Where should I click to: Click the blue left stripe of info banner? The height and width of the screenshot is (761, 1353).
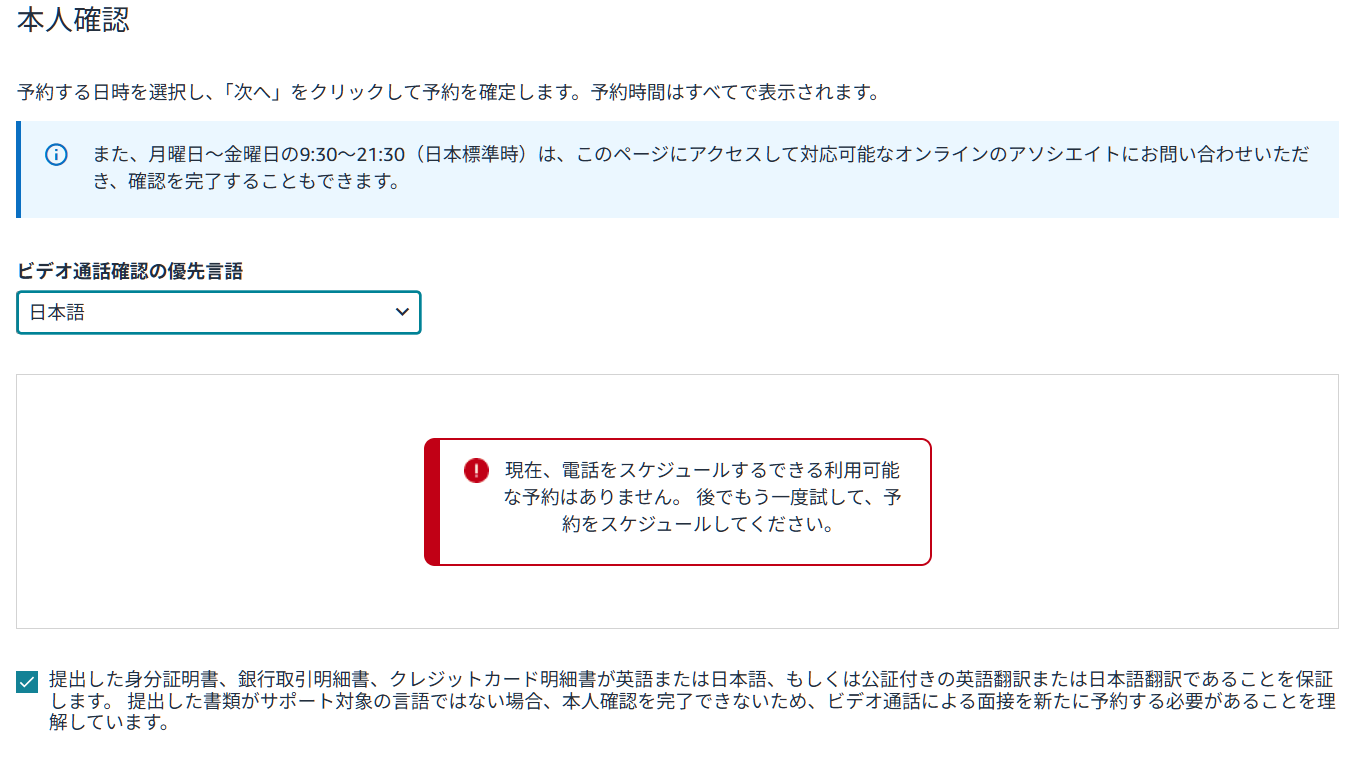point(18,170)
